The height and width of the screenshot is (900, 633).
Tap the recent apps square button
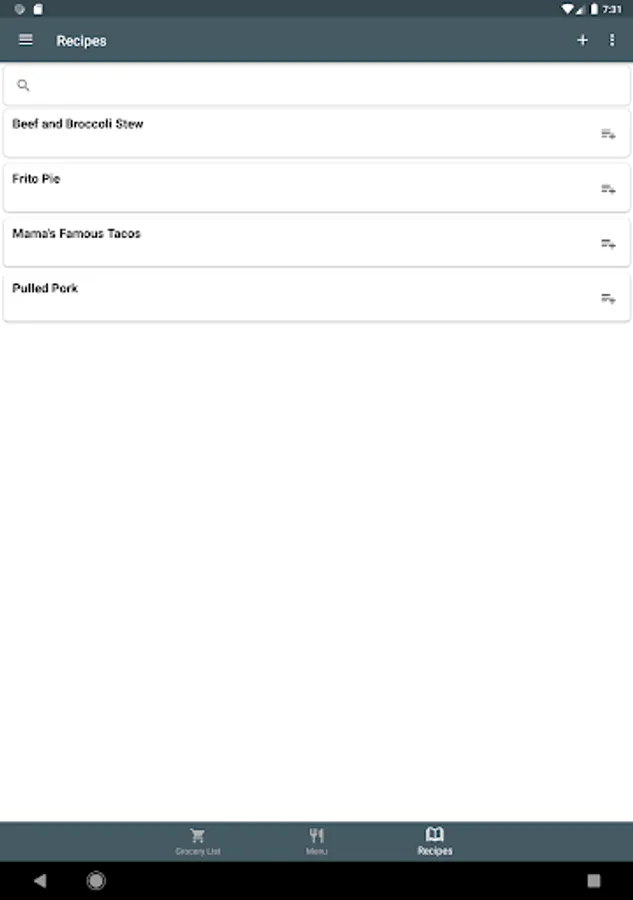(594, 880)
